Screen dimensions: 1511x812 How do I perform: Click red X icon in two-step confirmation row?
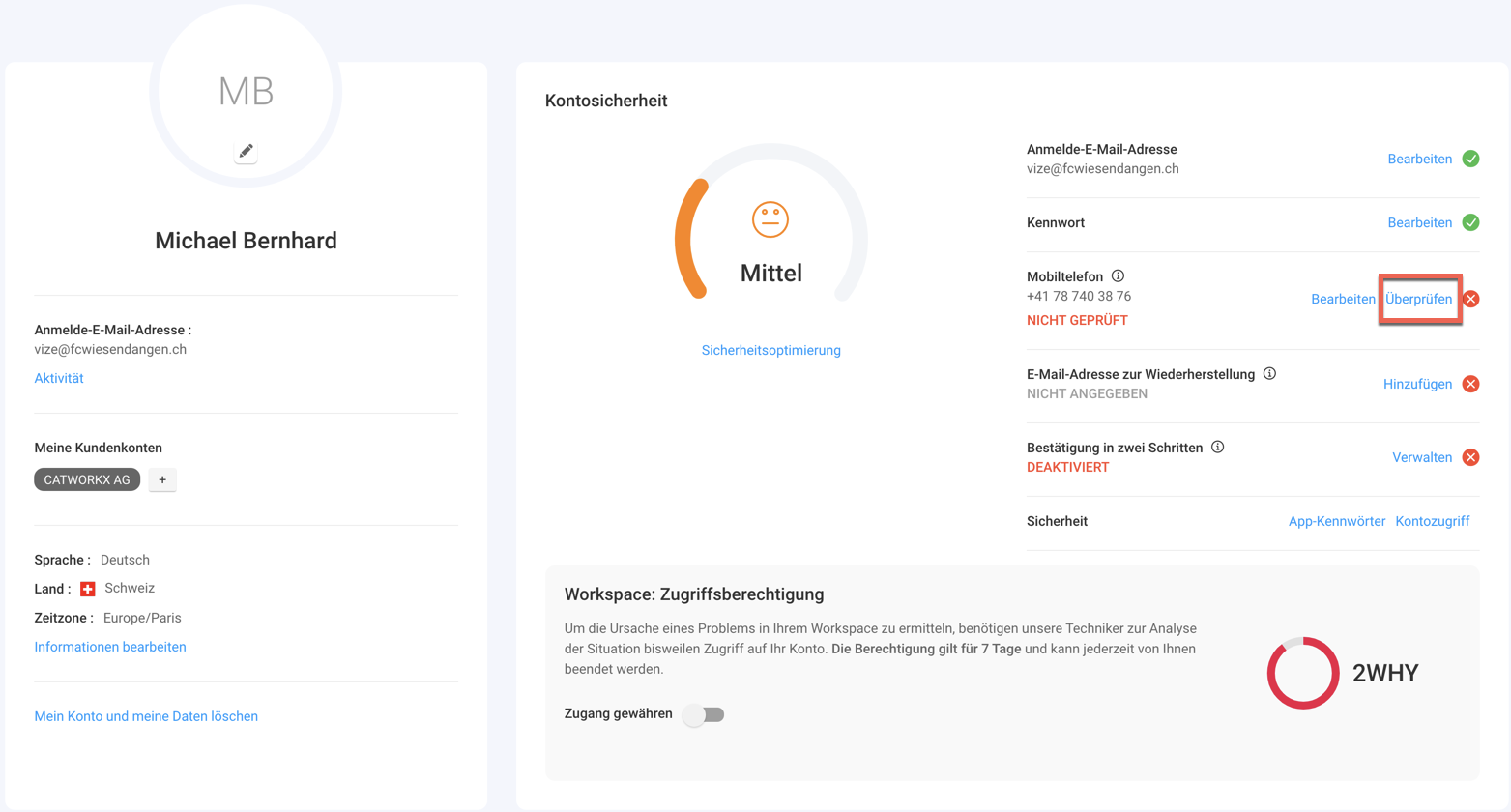(x=1470, y=457)
